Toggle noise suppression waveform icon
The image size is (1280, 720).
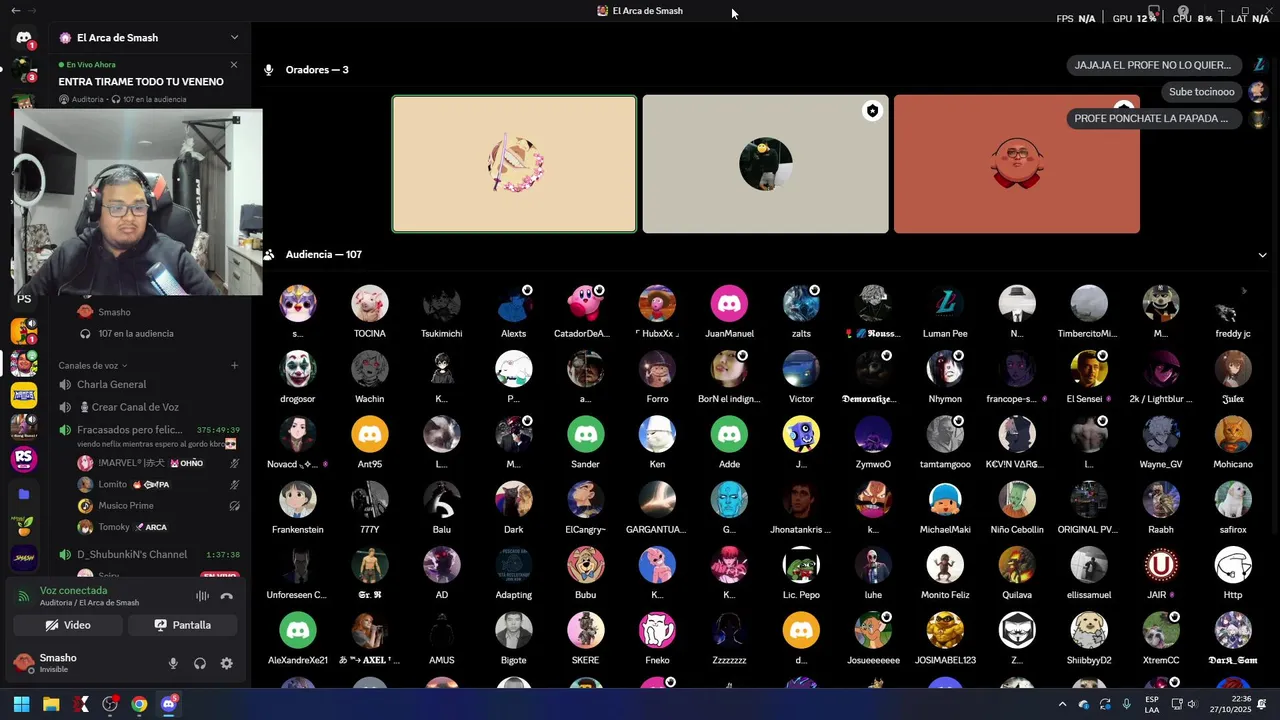click(202, 596)
